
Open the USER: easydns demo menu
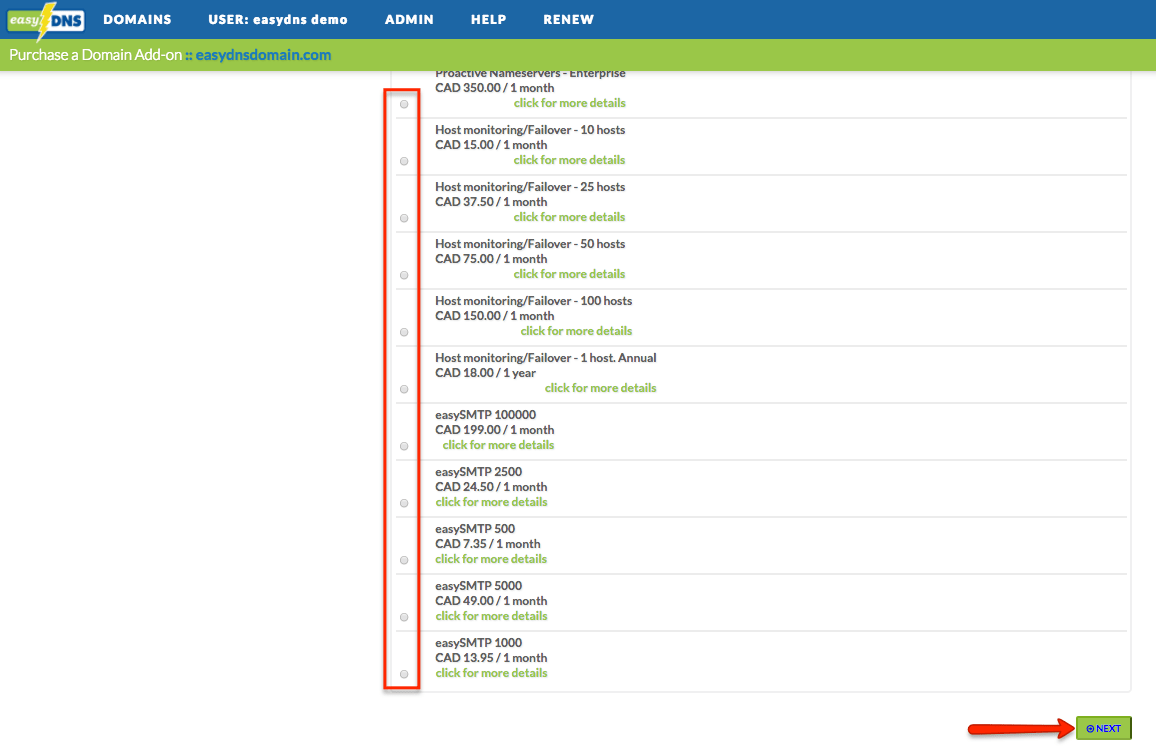[277, 20]
